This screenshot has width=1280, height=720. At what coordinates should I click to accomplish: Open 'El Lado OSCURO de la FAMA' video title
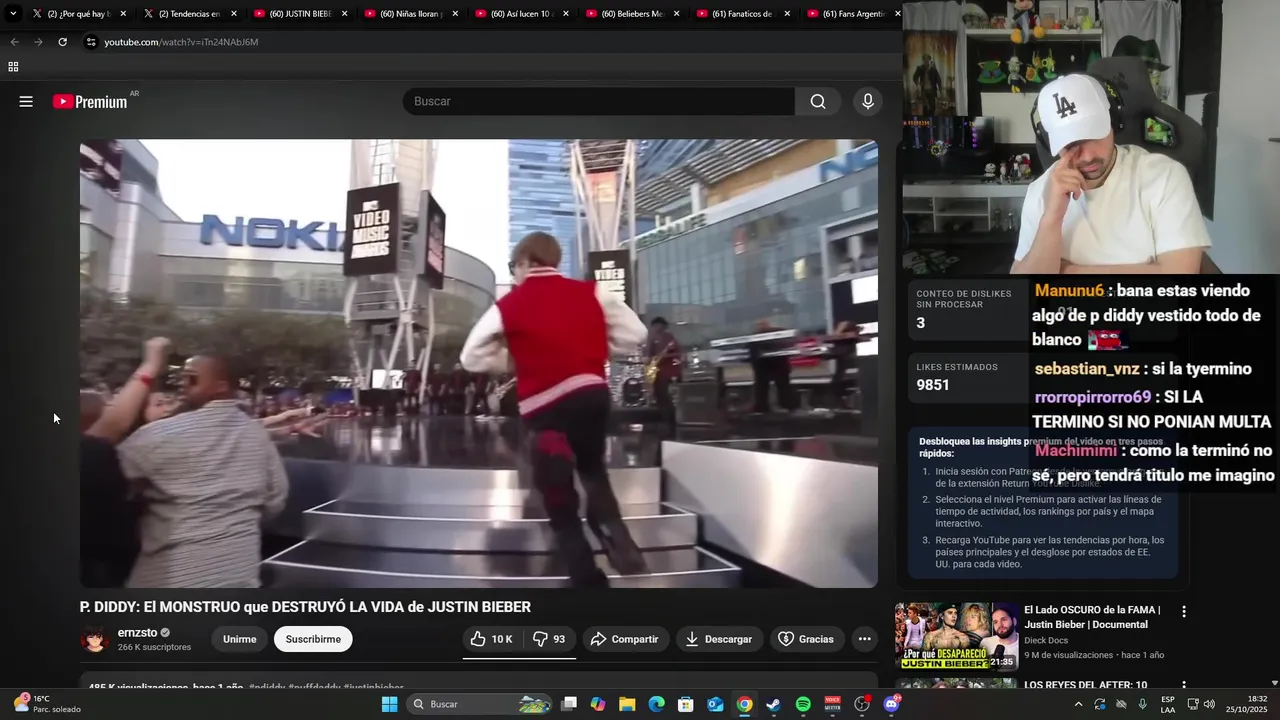pyautogui.click(x=1092, y=617)
